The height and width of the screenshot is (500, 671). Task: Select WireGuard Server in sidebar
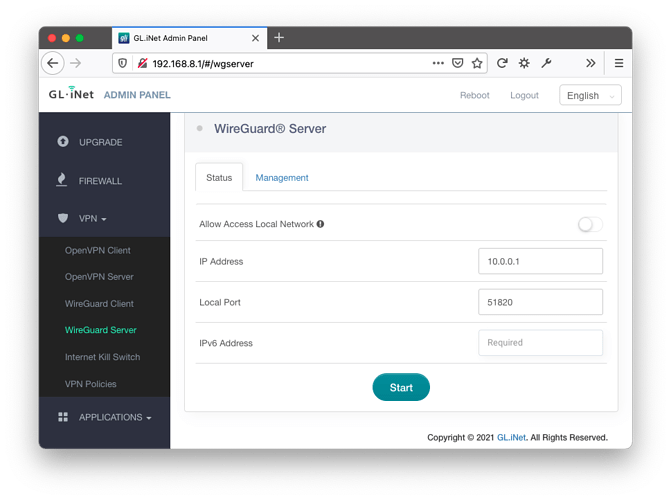coord(101,330)
